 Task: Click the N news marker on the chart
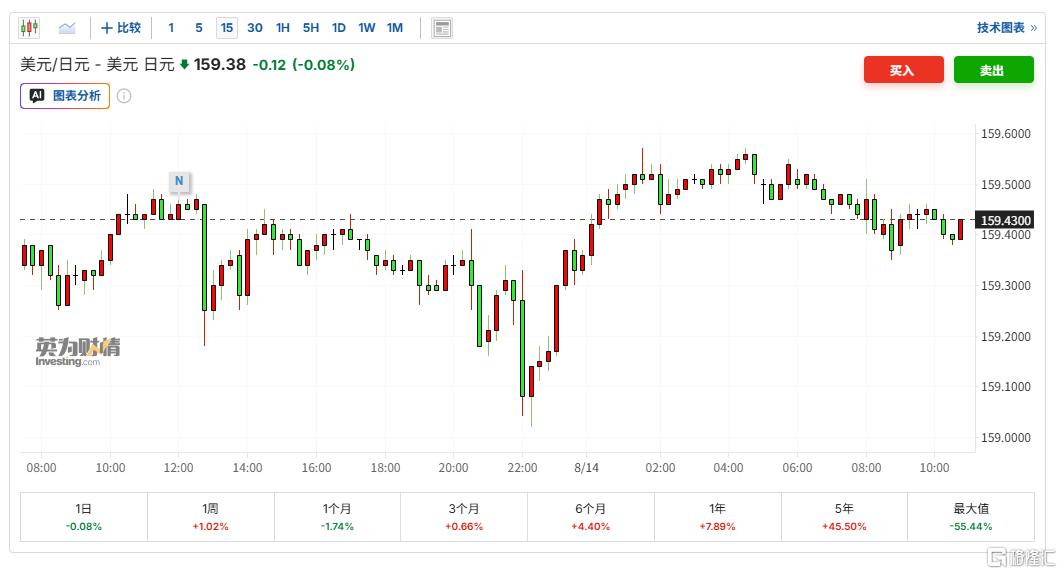pos(179,181)
